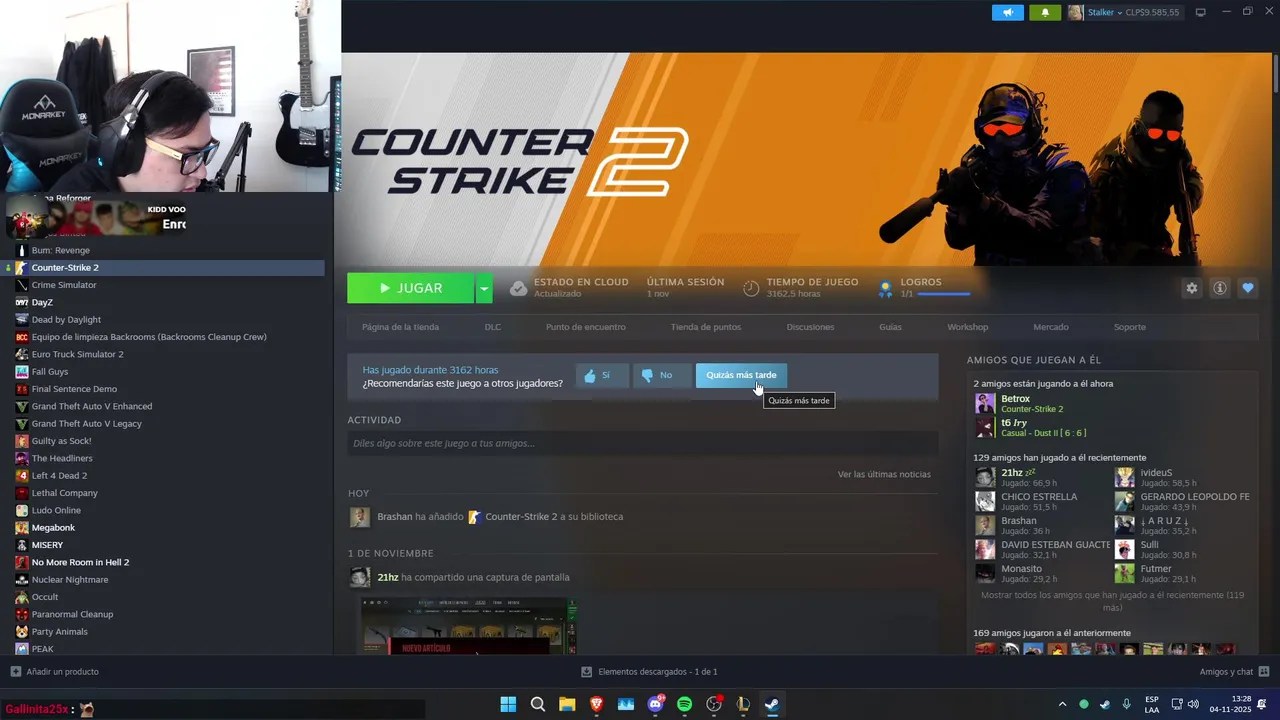Image resolution: width=1280 pixels, height=720 pixels.
Task: Open the green notifications bell
Action: 1045,12
